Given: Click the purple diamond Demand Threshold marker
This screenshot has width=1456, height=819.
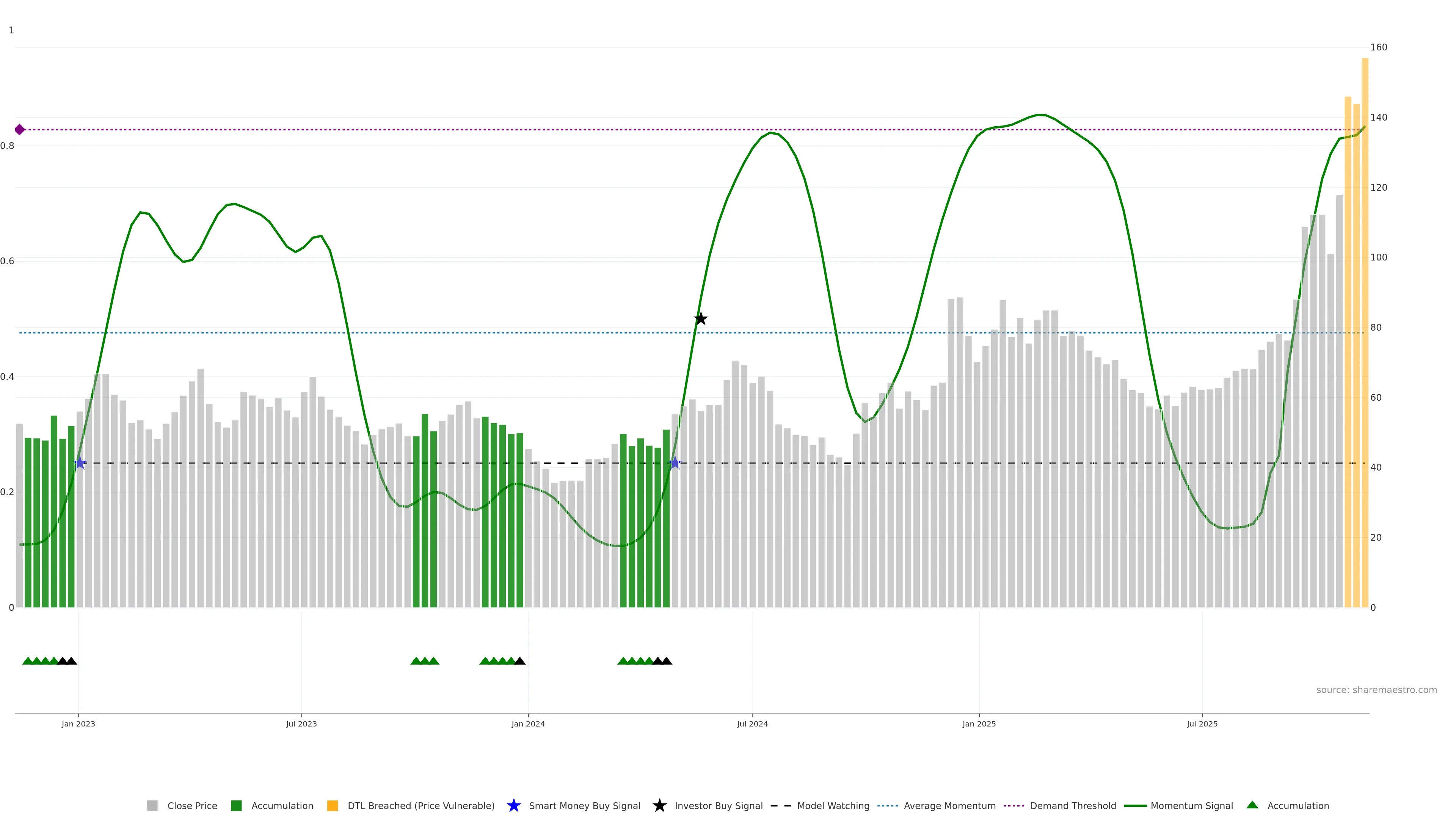Looking at the screenshot, I should (20, 129).
